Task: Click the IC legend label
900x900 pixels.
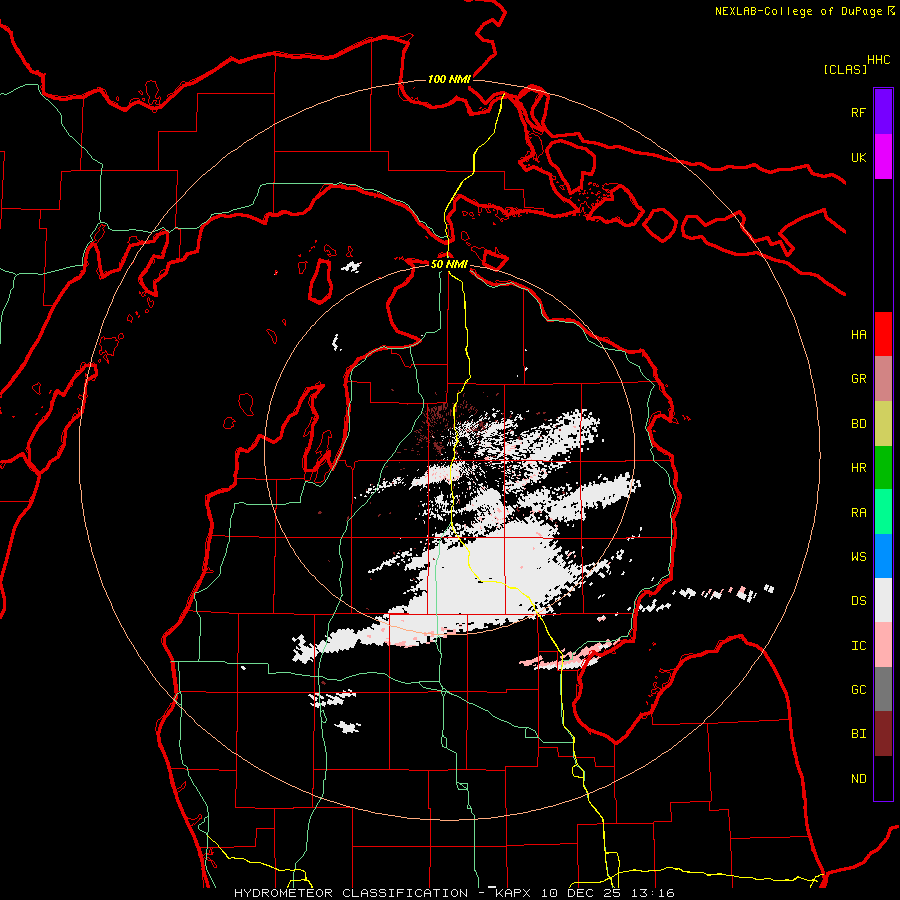Action: (x=858, y=646)
